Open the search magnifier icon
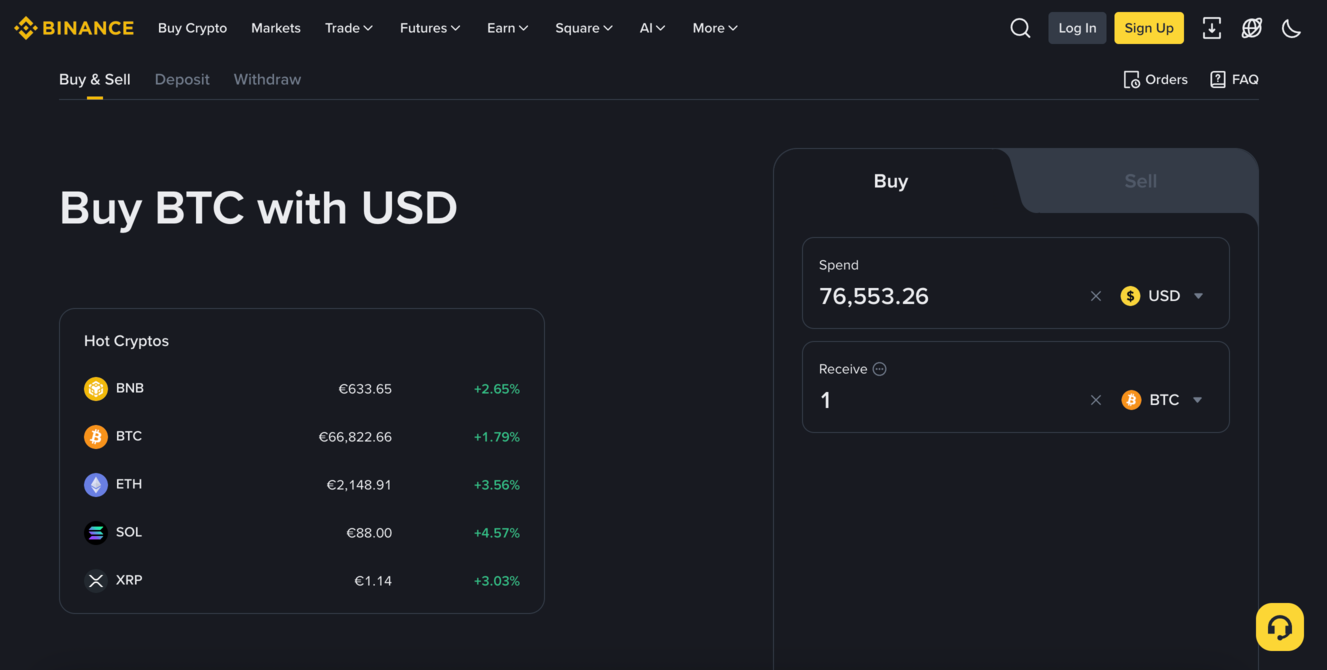The height and width of the screenshot is (670, 1327). click(1020, 28)
